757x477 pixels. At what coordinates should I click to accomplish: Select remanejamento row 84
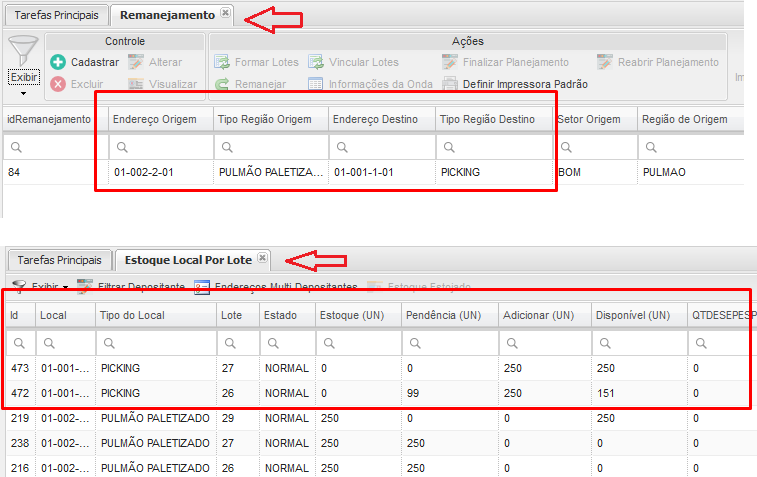pyautogui.click(x=374, y=172)
